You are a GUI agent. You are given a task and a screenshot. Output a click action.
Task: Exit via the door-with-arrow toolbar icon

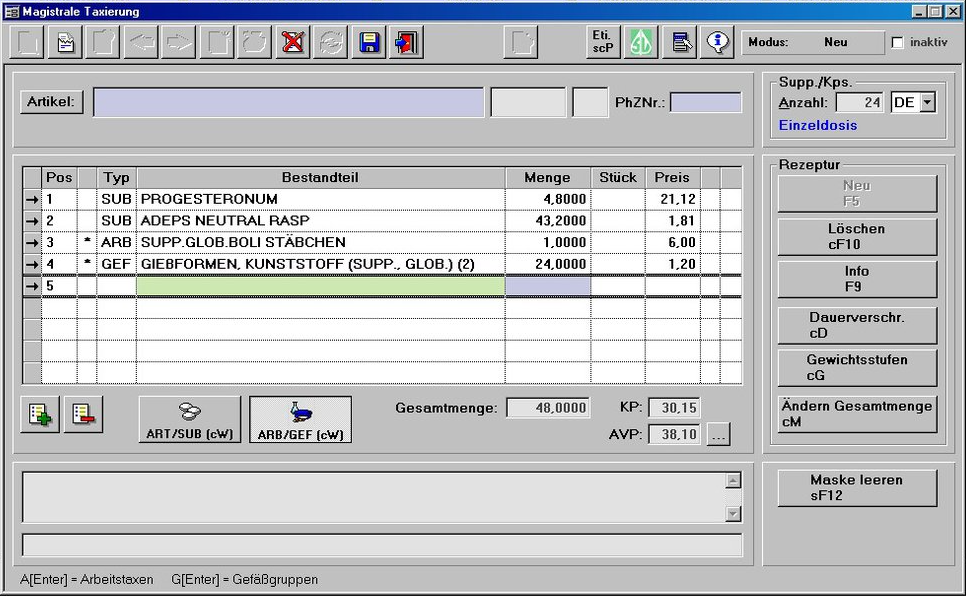click(x=405, y=41)
